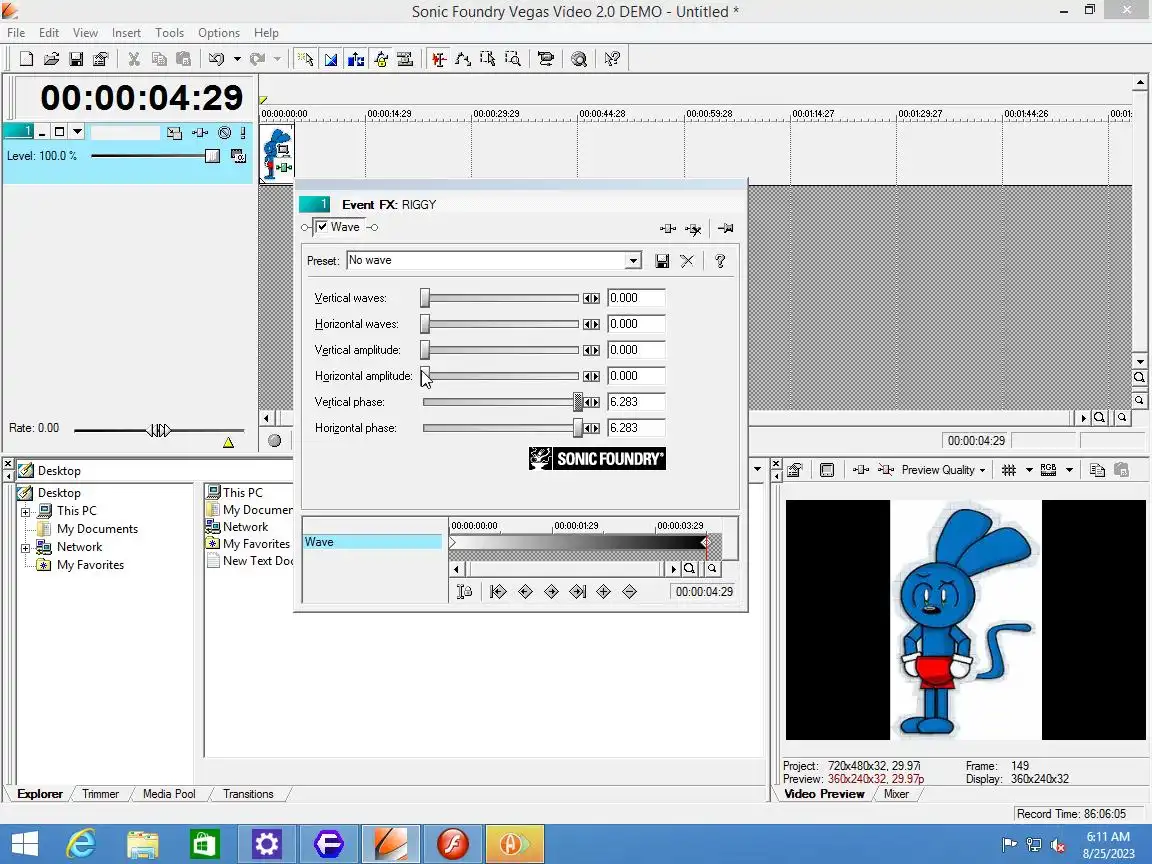
Task: Click track 1 name field
Action: [125, 132]
